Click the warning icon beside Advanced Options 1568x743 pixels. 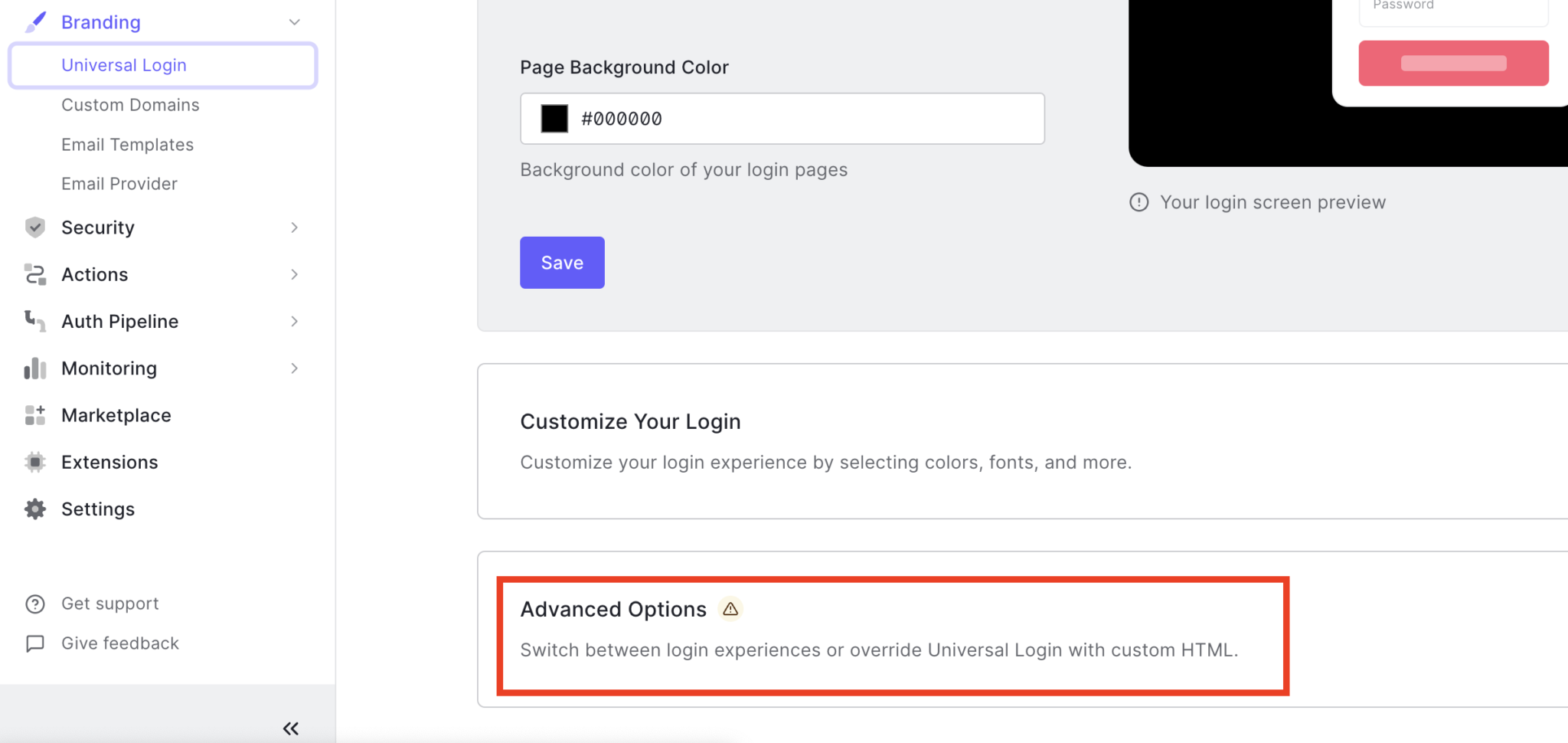[x=730, y=608]
